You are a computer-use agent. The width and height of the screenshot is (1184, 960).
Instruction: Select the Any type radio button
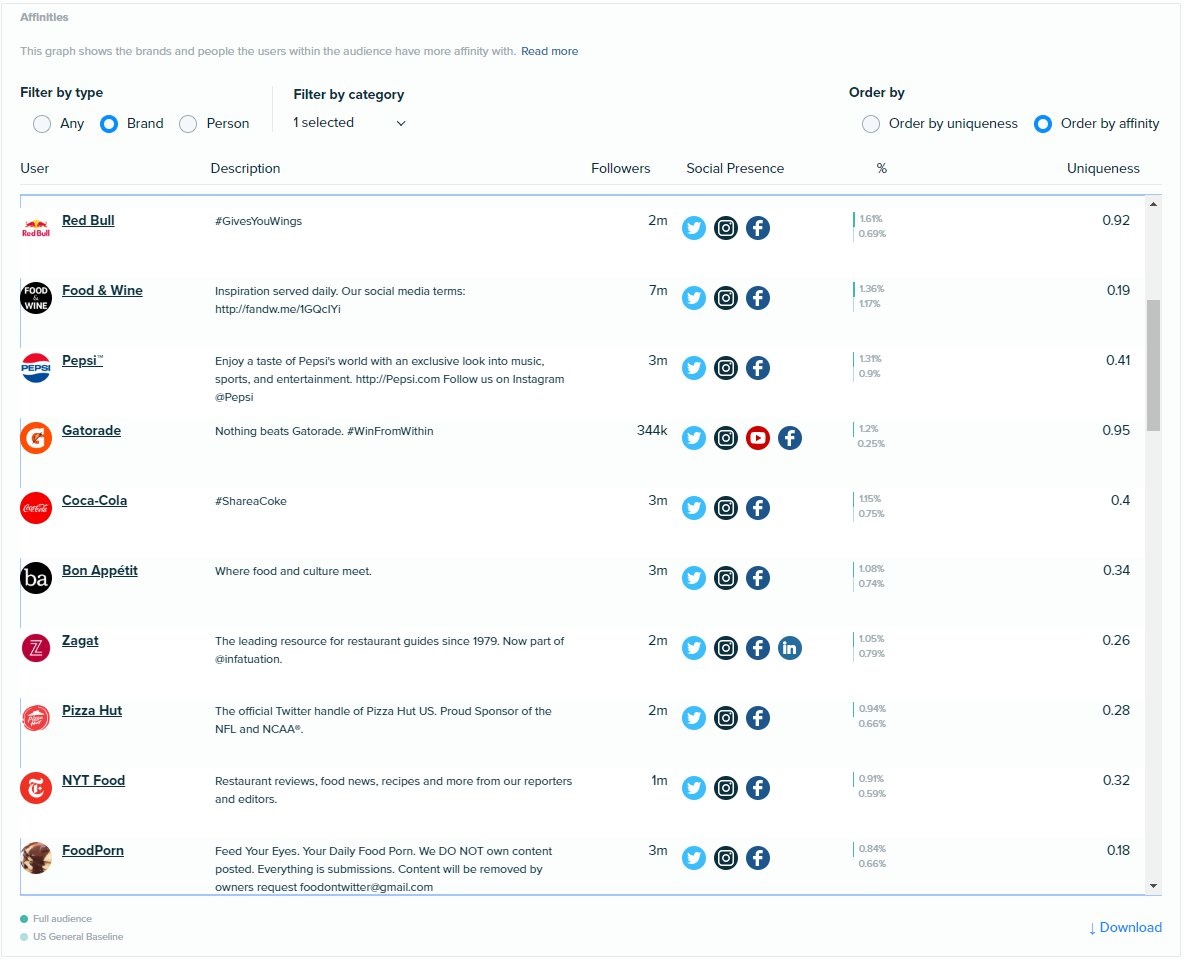pyautogui.click(x=42, y=124)
